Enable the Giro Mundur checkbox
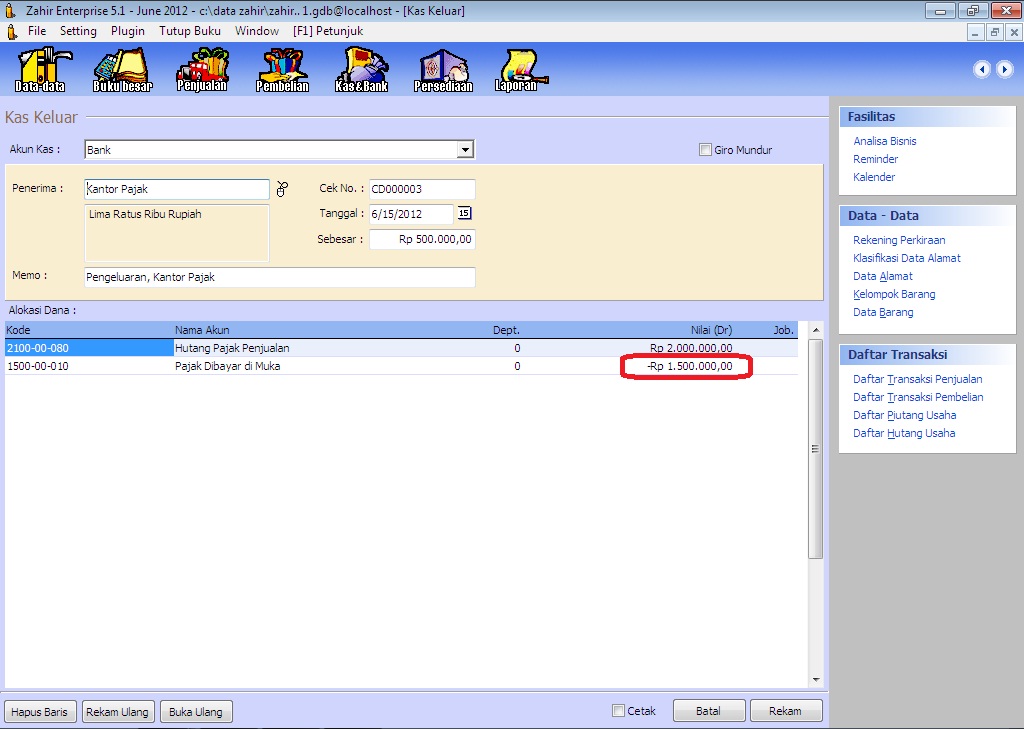 point(705,150)
